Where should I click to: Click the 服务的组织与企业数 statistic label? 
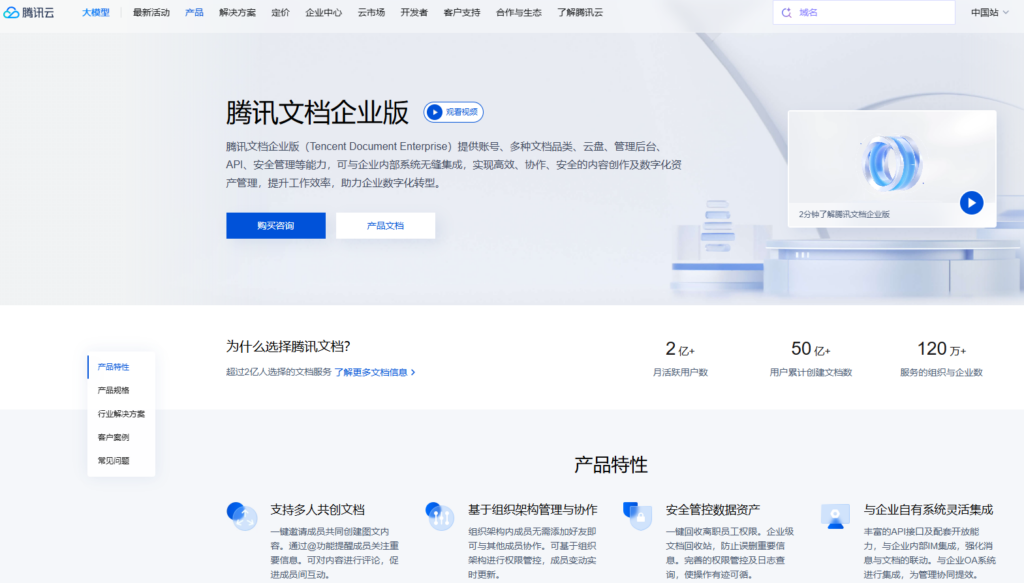pos(941,373)
